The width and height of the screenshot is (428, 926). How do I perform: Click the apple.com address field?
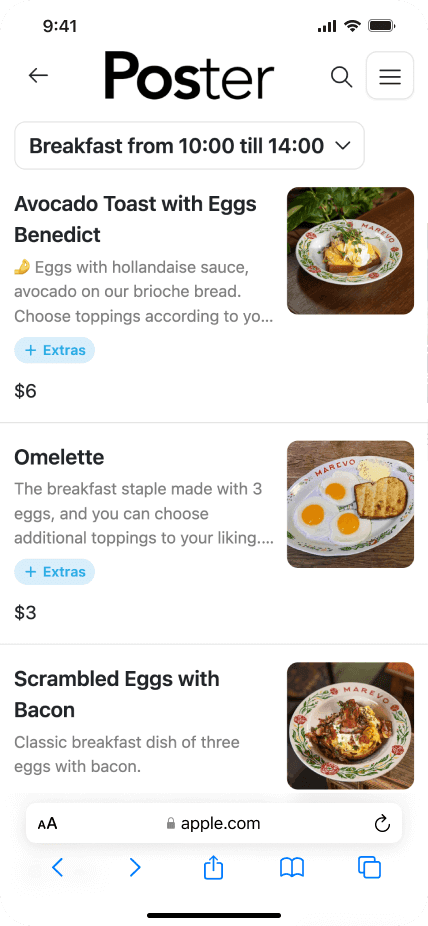pos(214,823)
